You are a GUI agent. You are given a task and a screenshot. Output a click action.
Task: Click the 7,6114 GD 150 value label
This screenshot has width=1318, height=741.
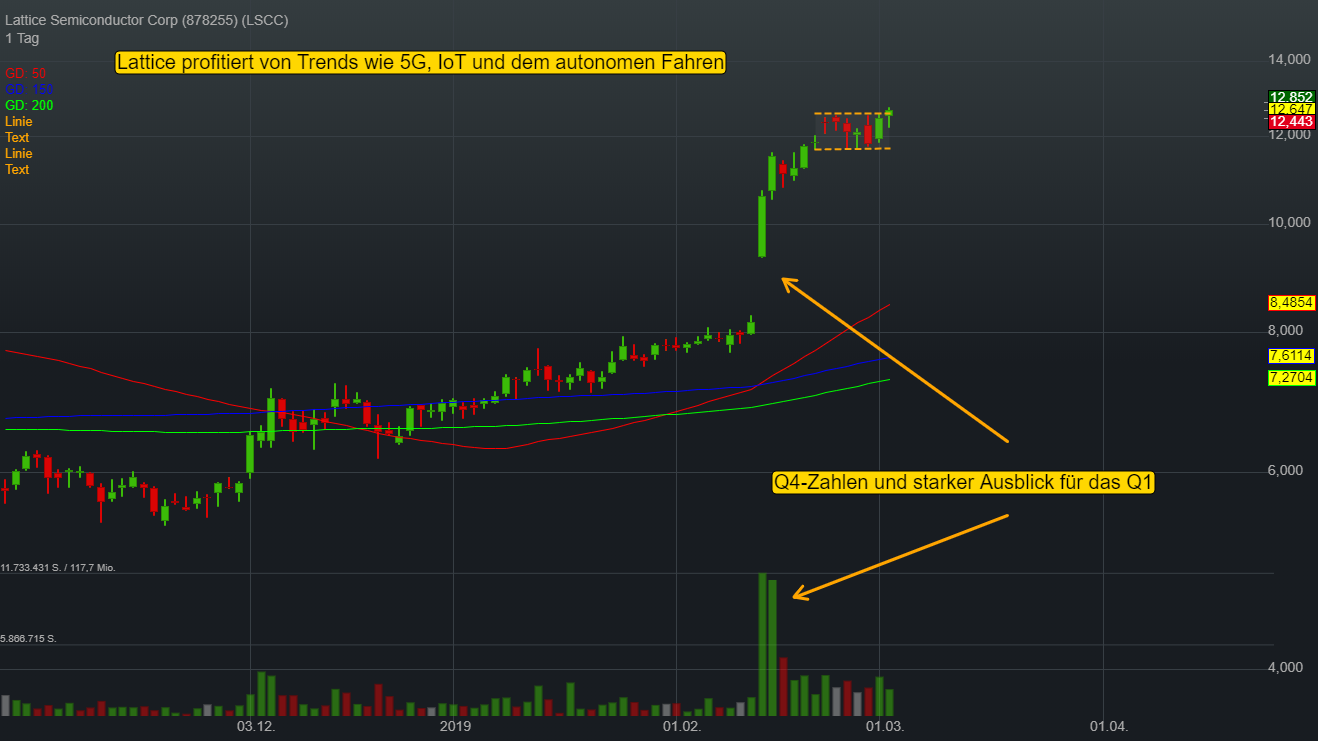(1290, 356)
